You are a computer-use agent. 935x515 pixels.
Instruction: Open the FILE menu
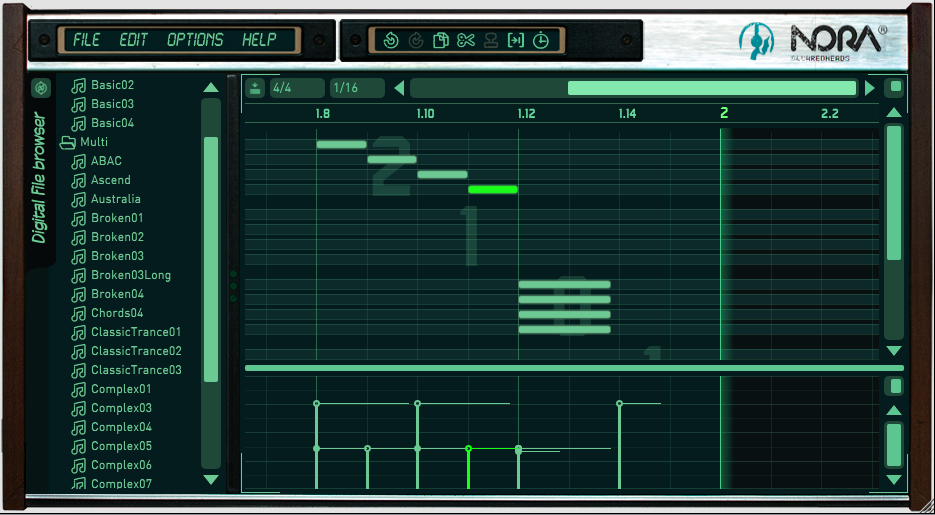[x=86, y=41]
